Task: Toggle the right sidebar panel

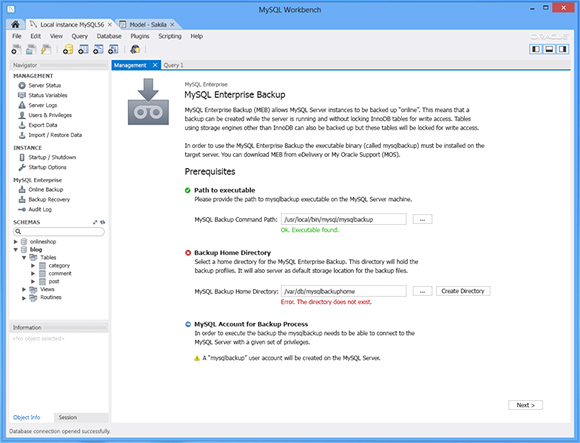Action: coord(563,49)
